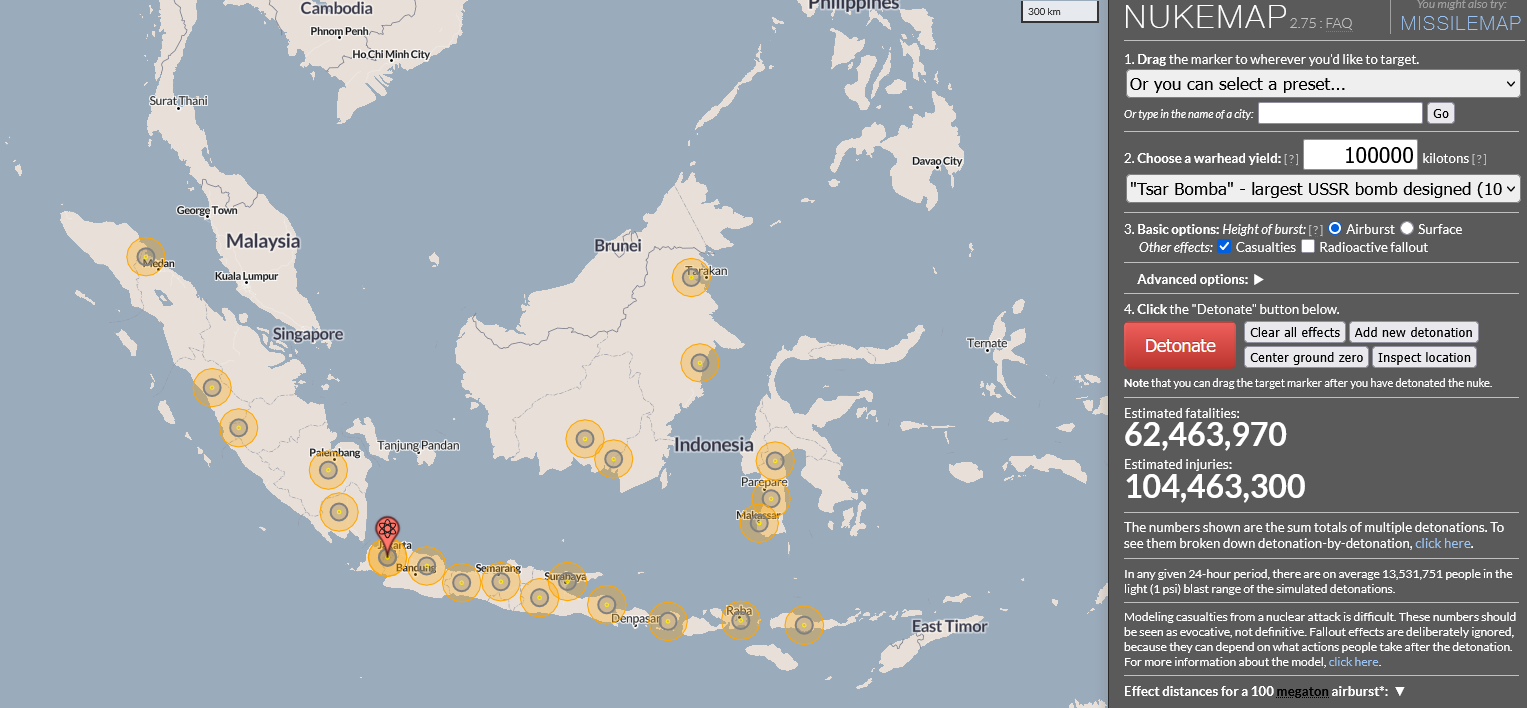The width and height of the screenshot is (1527, 708).
Task: Click Add new detonation
Action: 1413,332
